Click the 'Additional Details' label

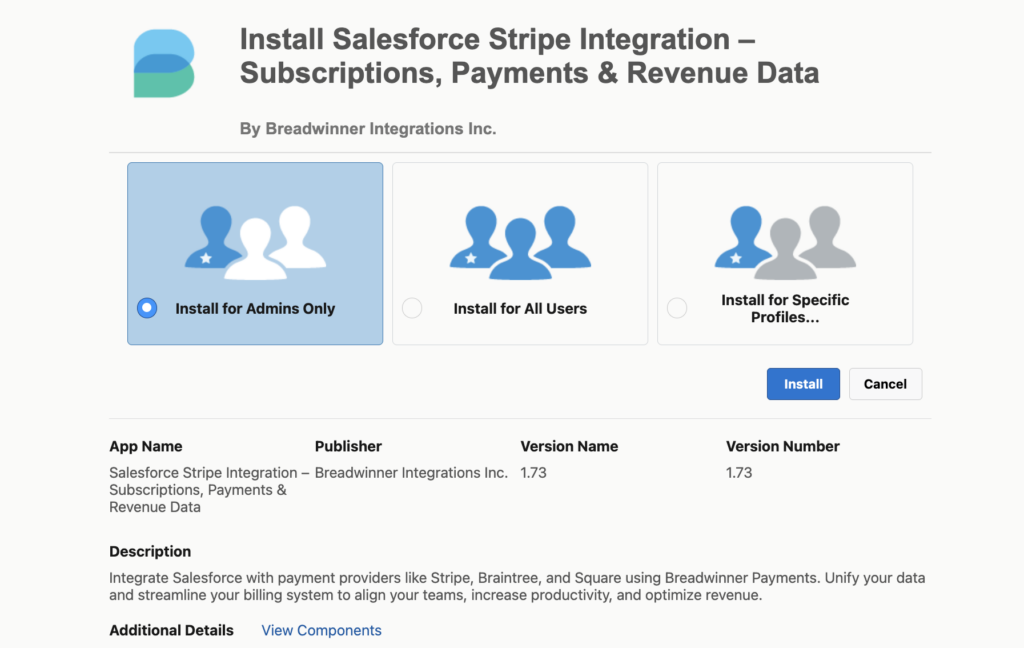171,630
